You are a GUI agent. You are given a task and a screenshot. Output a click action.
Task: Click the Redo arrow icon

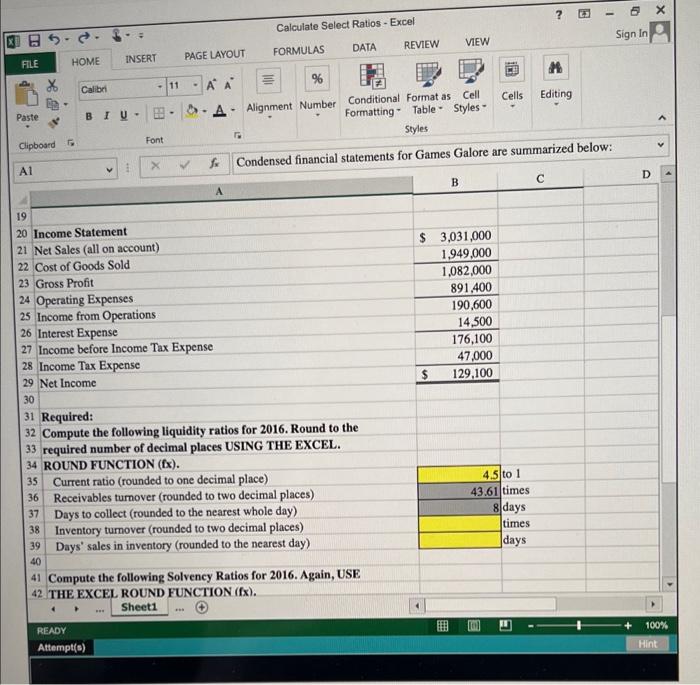coord(84,38)
